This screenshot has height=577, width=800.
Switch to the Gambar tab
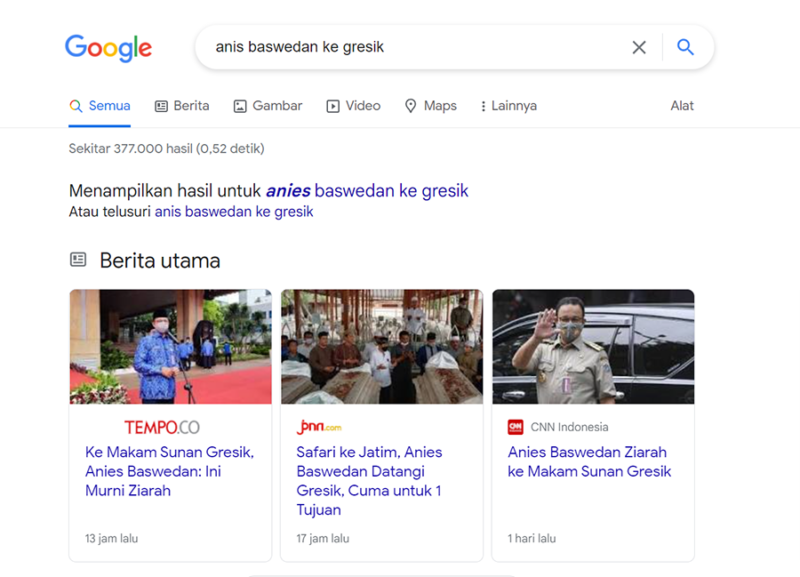[x=268, y=106]
